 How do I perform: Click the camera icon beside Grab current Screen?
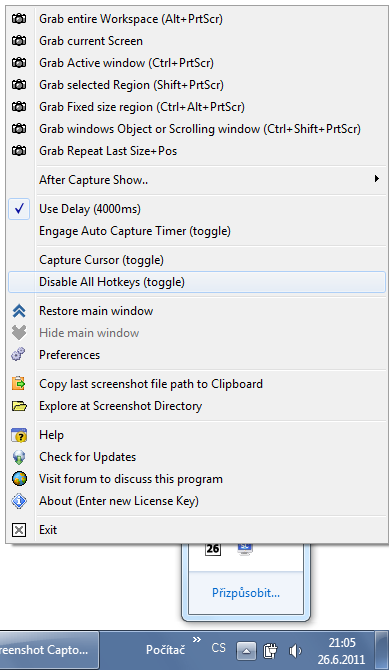click(x=19, y=41)
